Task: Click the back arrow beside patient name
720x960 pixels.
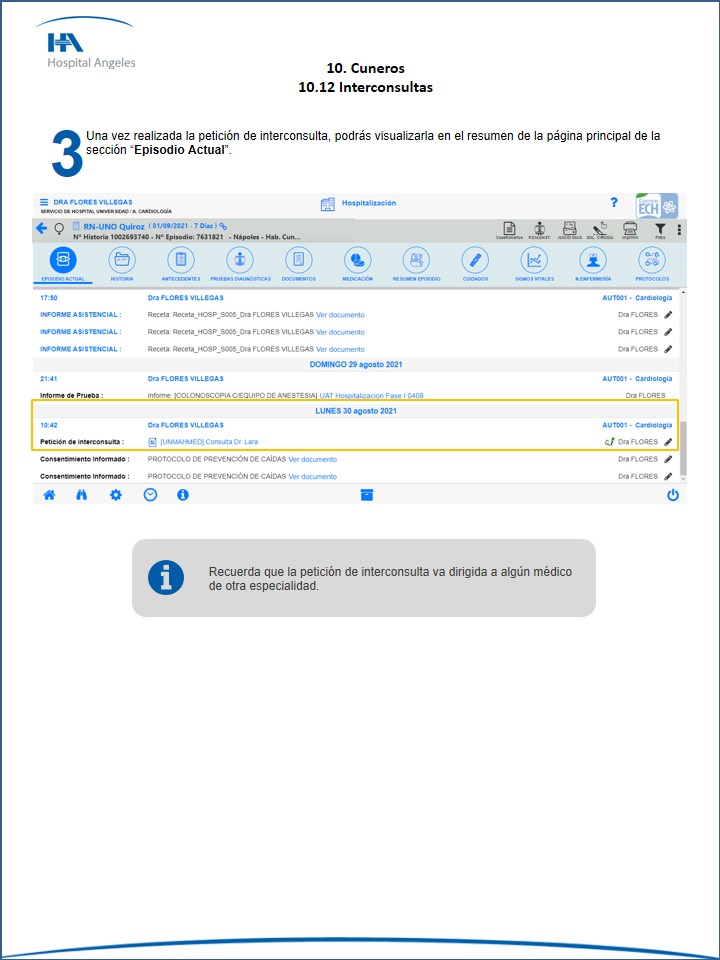Action: 42,228
